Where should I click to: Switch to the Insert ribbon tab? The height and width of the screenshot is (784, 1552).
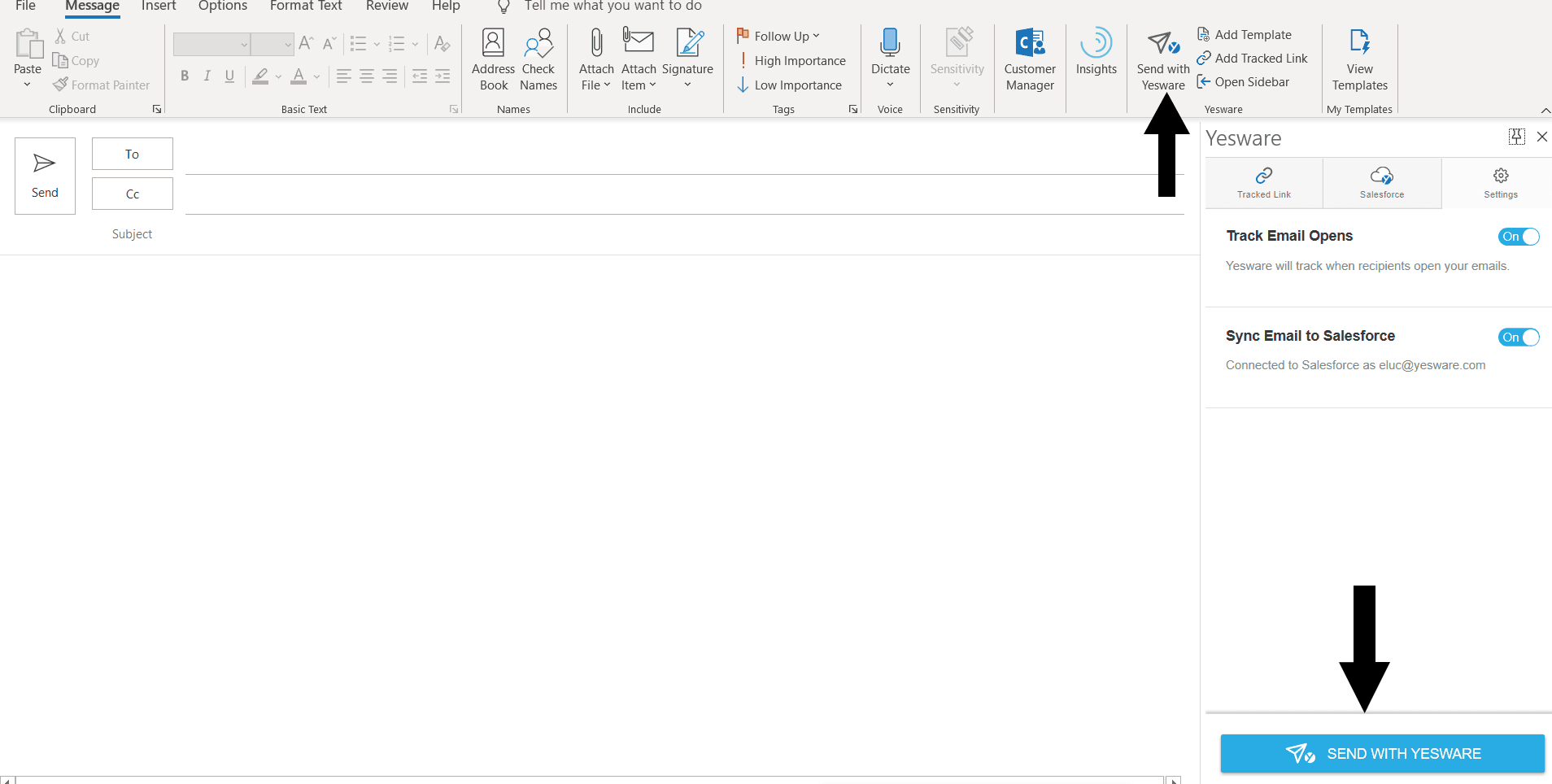tap(159, 7)
